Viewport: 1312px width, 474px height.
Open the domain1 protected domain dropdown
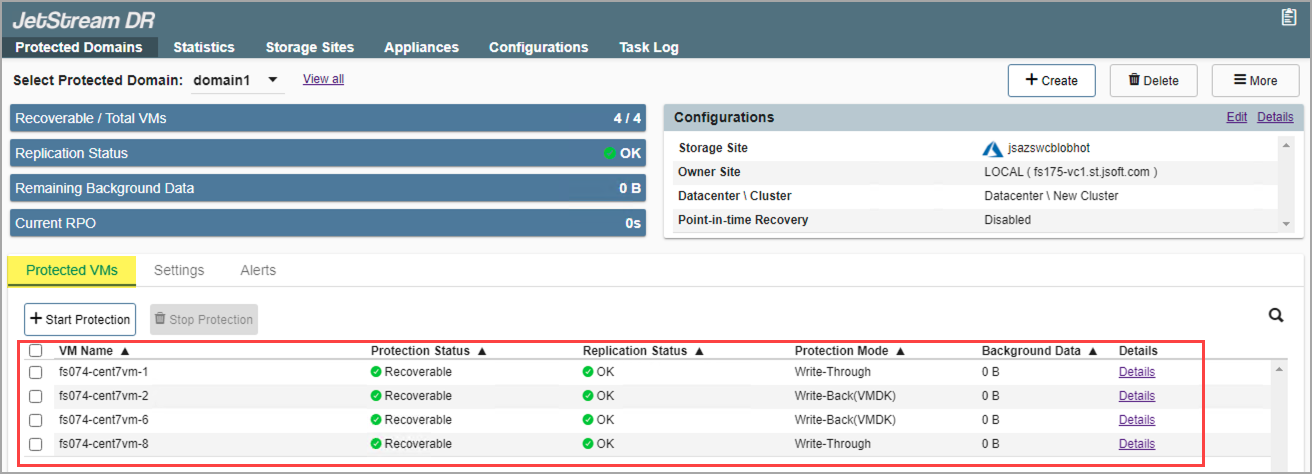(x=237, y=80)
